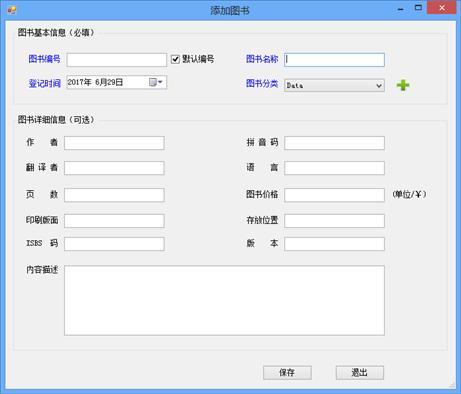The height and width of the screenshot is (394, 461).
Task: Click the 退出 button
Action: (360, 372)
